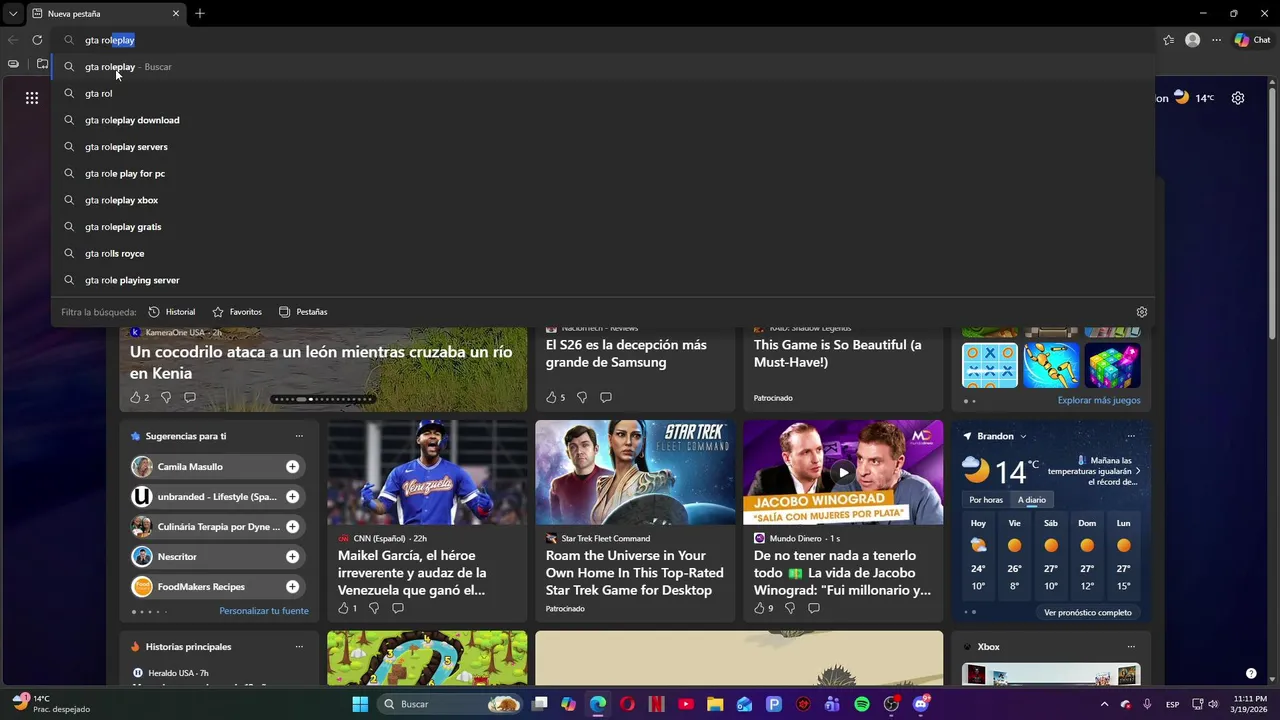Select suggestion 'gta rol'

tap(603, 93)
